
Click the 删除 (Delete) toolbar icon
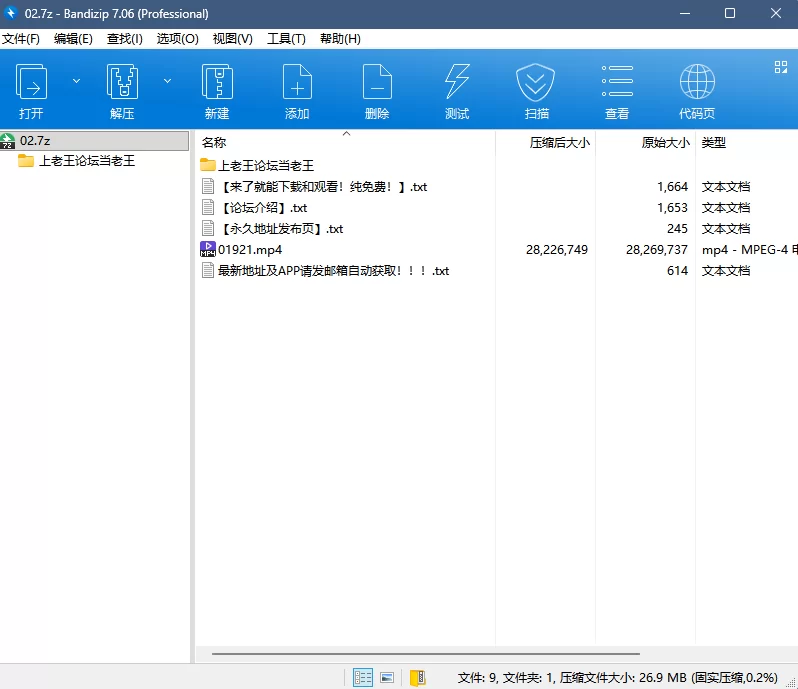pos(377,89)
